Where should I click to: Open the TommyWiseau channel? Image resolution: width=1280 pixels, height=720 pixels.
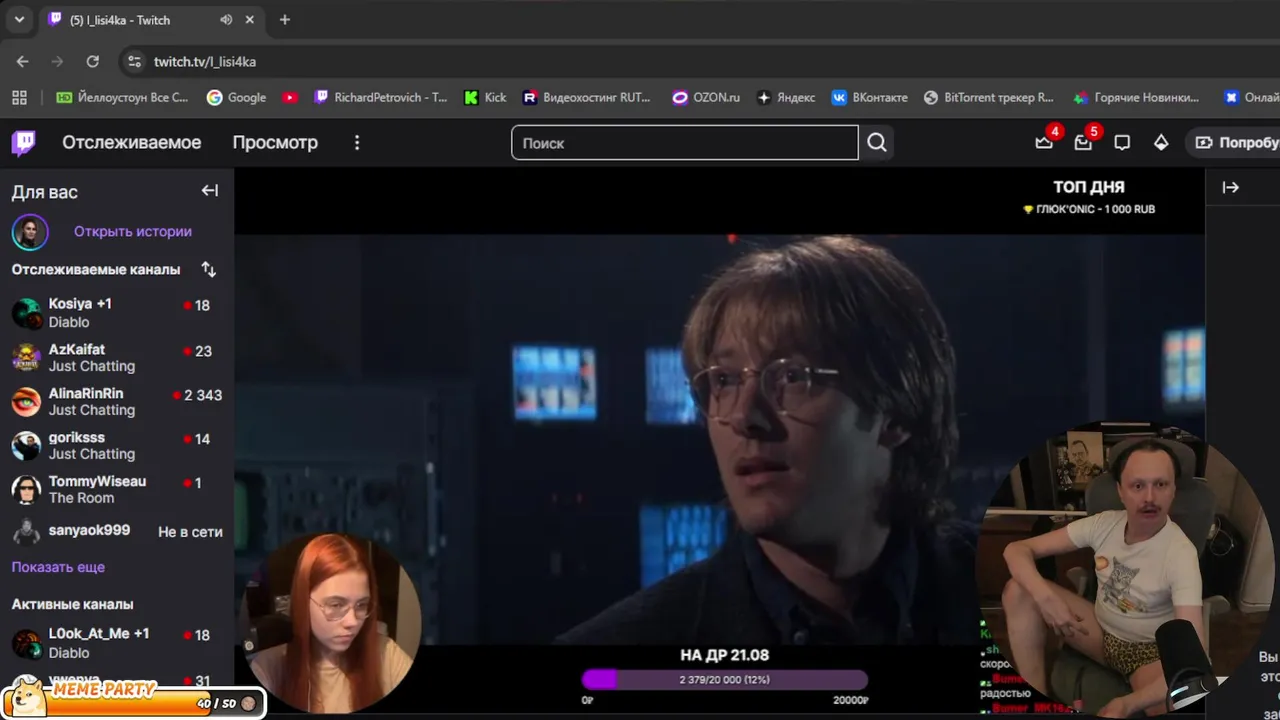[117, 489]
